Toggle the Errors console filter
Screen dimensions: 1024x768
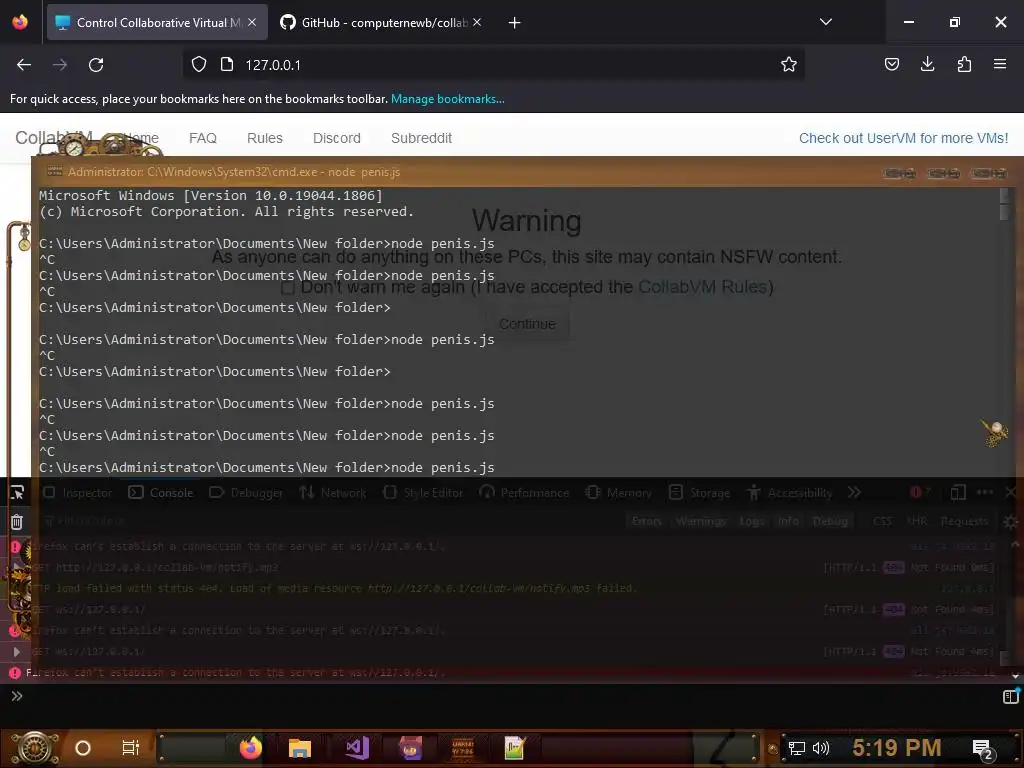tap(647, 520)
